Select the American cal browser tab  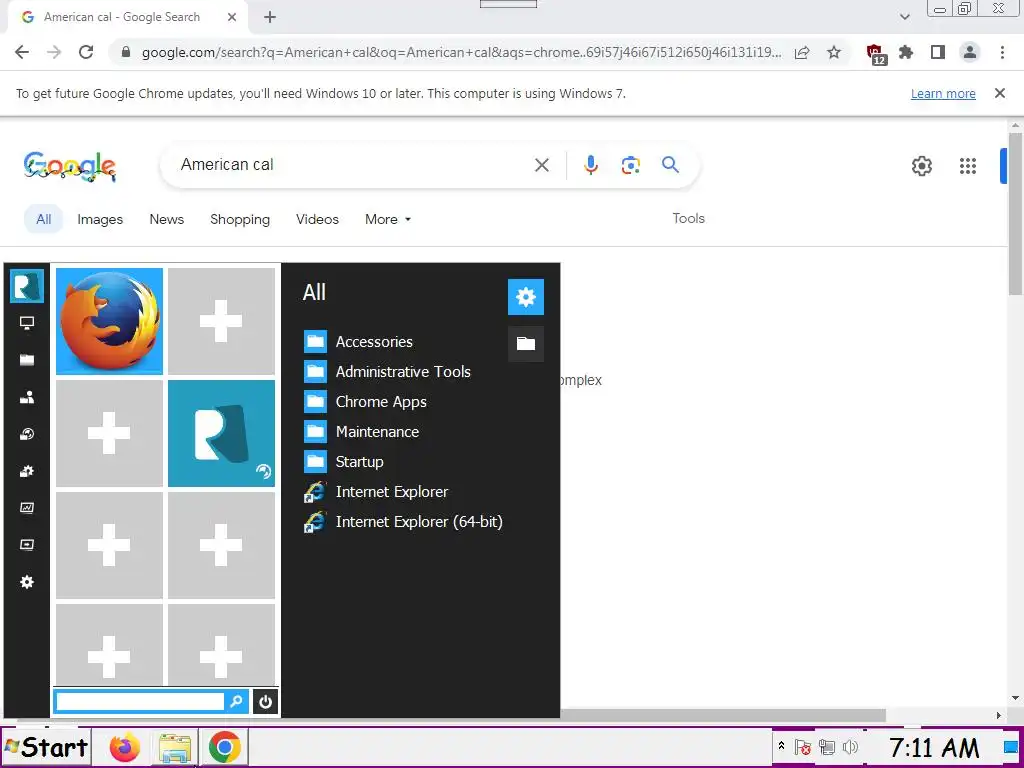[x=128, y=18]
